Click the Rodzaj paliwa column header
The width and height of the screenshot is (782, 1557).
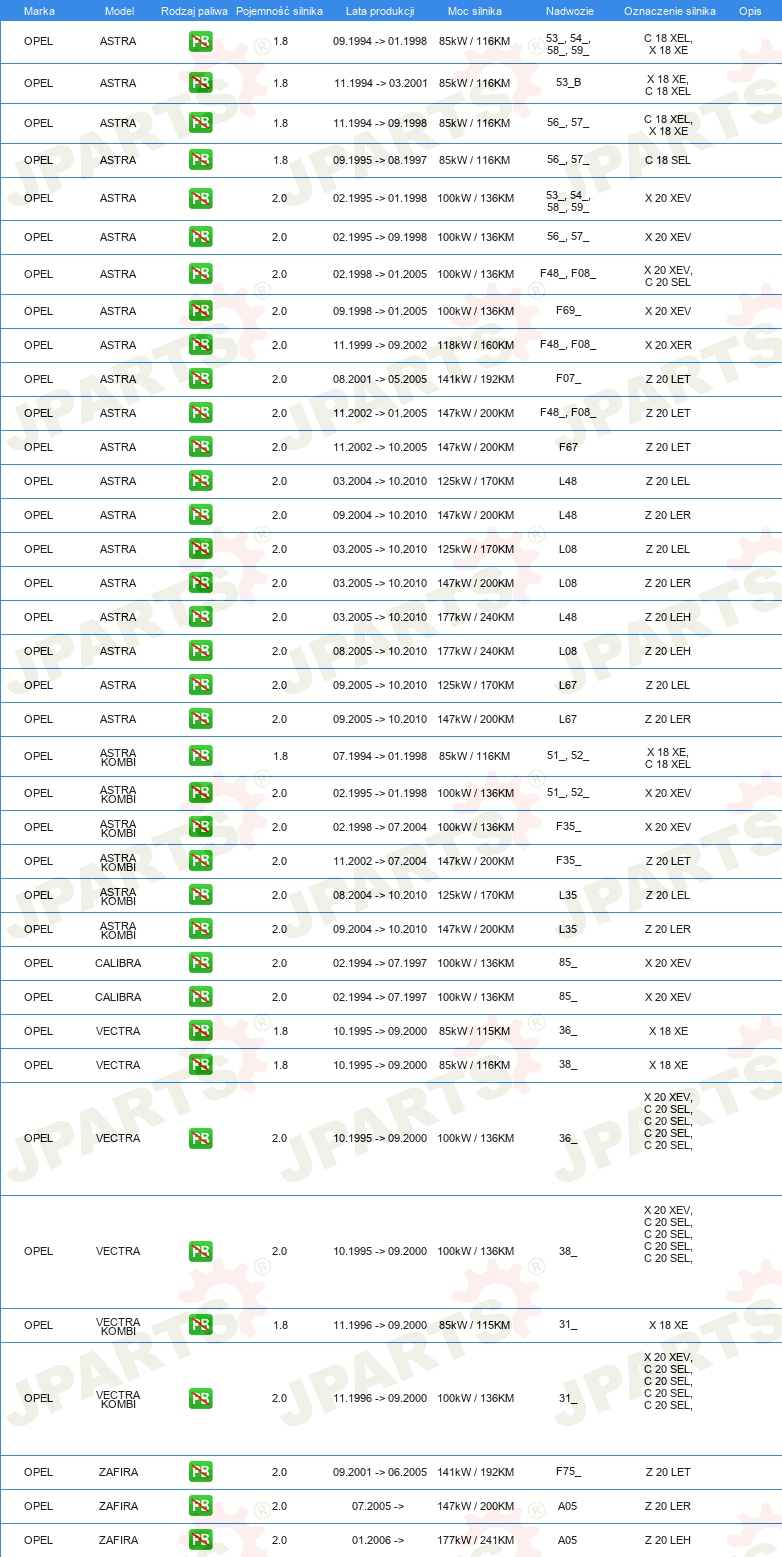point(194,11)
